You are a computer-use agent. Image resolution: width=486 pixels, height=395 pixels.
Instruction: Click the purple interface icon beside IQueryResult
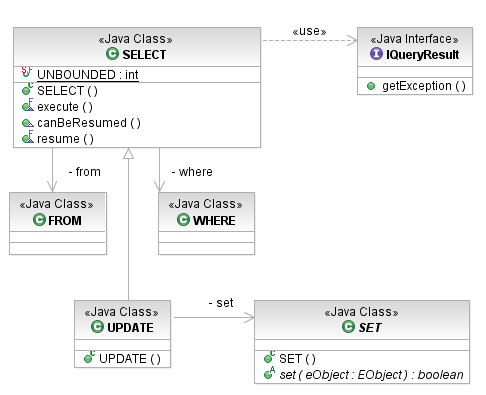(376, 53)
